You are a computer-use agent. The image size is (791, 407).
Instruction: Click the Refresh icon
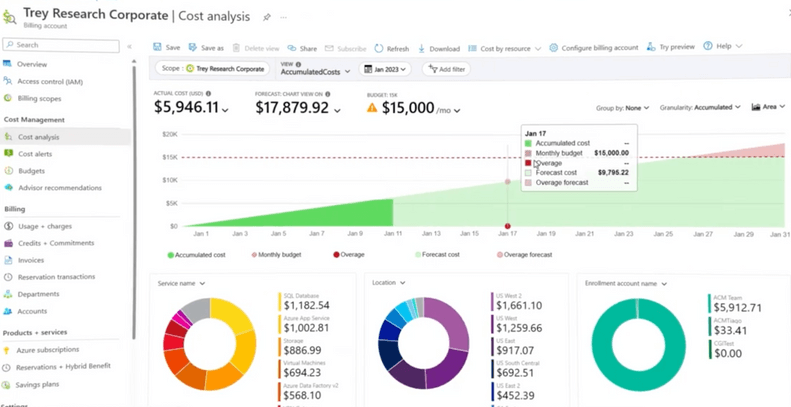point(379,48)
